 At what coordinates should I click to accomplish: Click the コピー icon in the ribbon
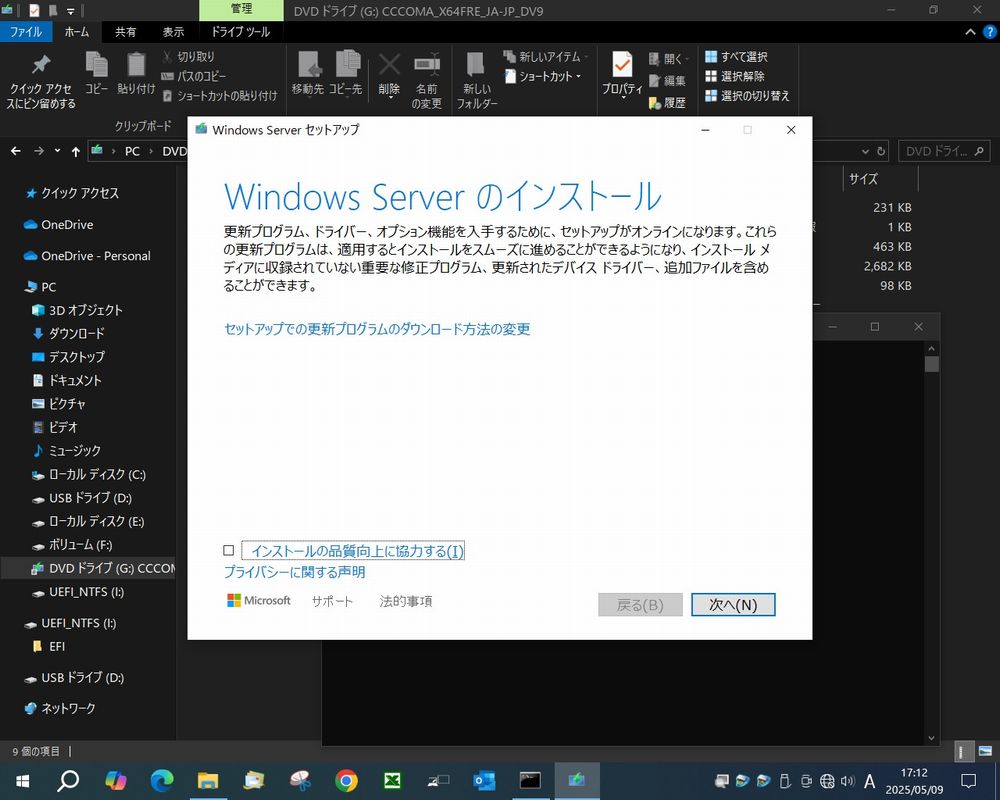(x=96, y=64)
